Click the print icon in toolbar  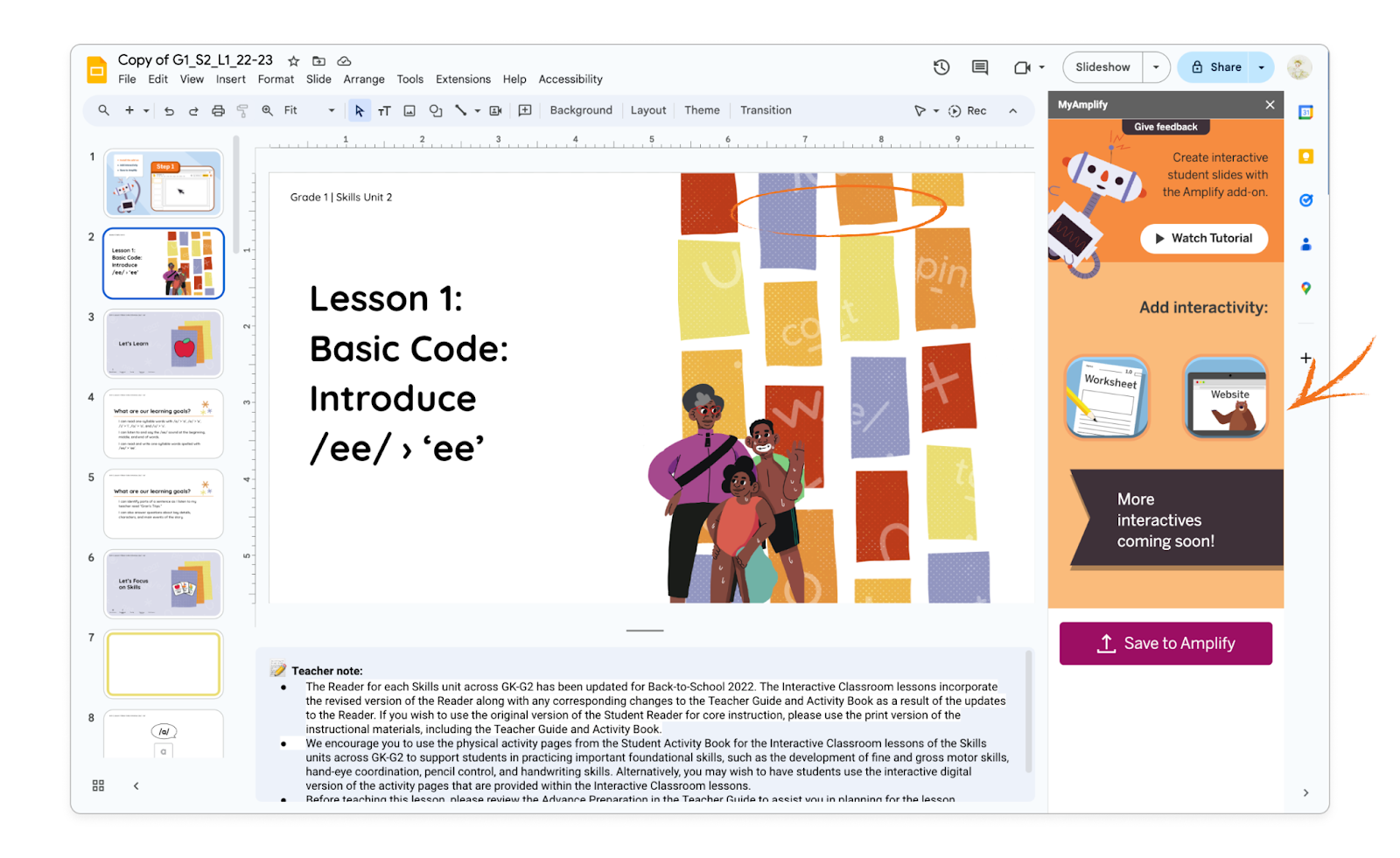click(x=218, y=111)
